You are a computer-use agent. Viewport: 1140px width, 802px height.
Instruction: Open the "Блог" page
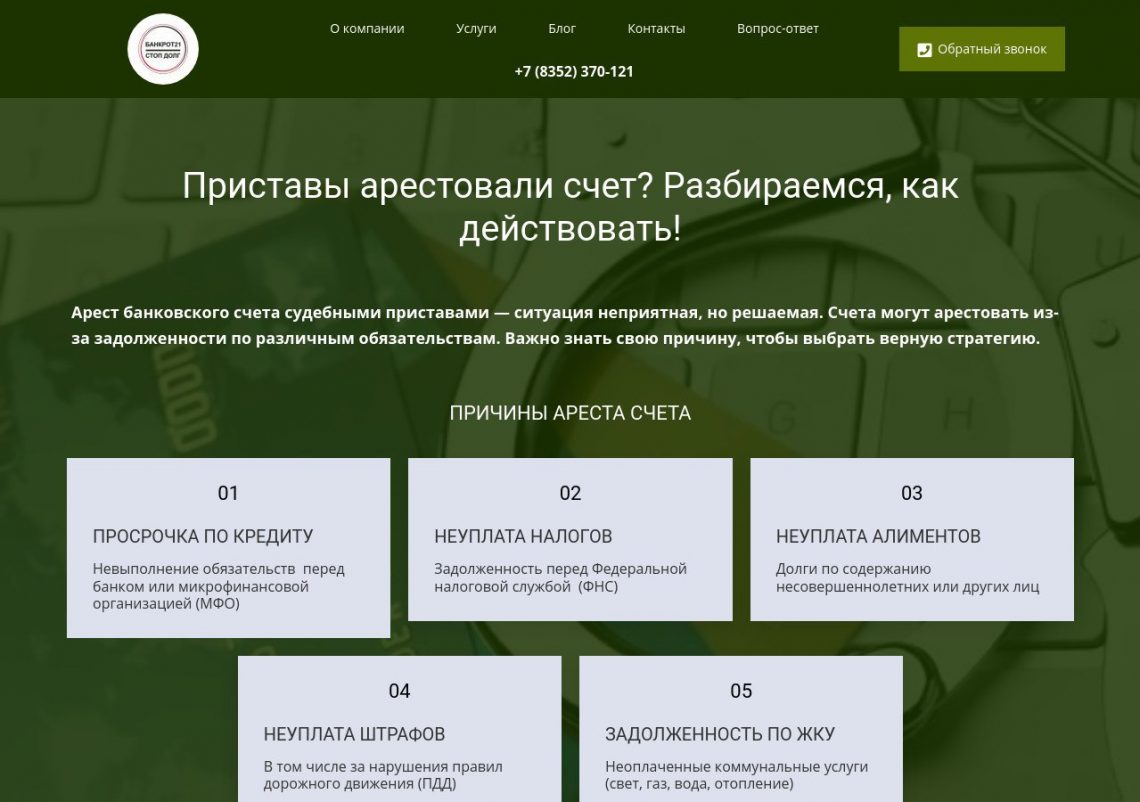click(x=562, y=29)
